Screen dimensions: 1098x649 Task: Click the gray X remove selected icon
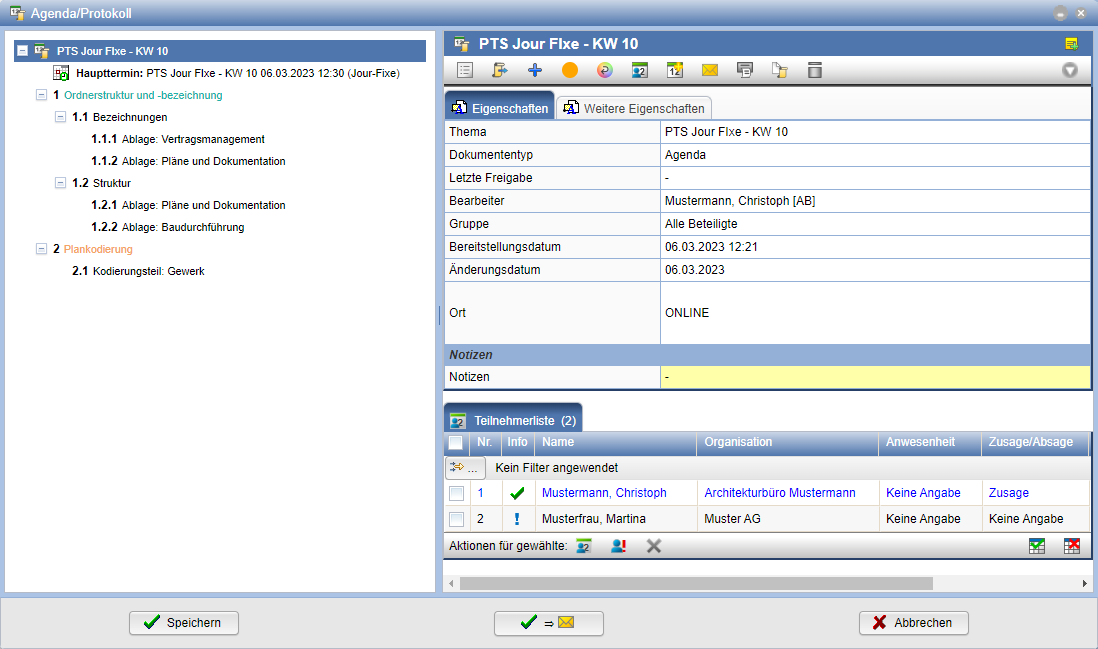654,546
